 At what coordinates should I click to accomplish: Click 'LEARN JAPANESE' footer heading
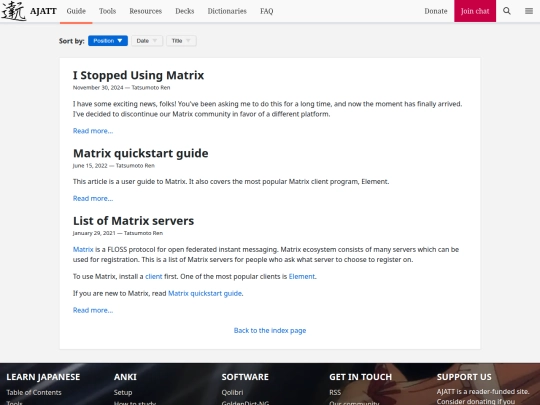[43, 377]
